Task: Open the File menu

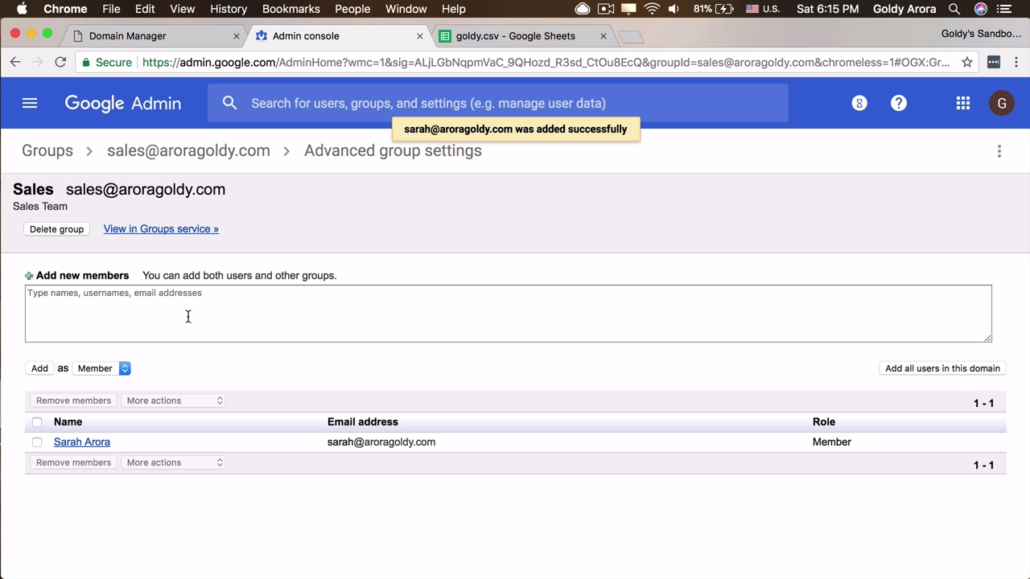Action: (111, 9)
